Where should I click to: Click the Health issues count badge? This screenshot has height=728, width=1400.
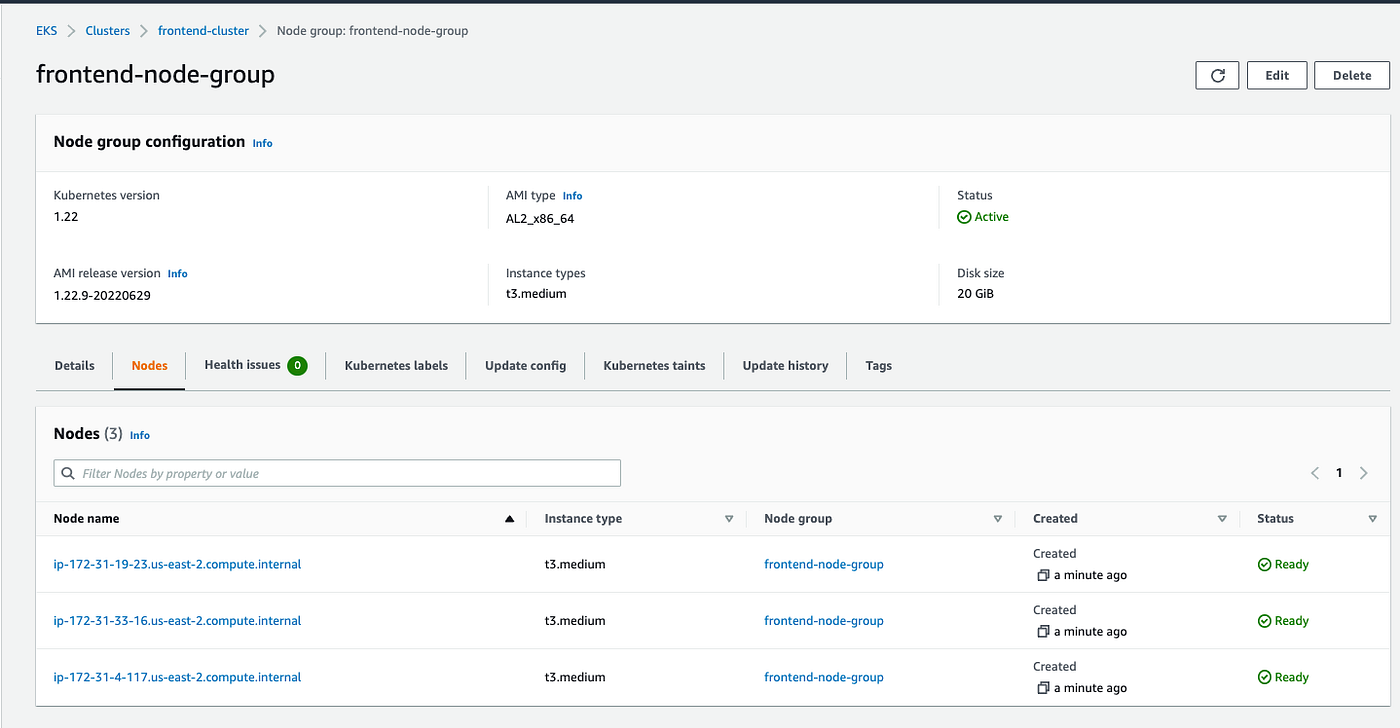pos(297,366)
